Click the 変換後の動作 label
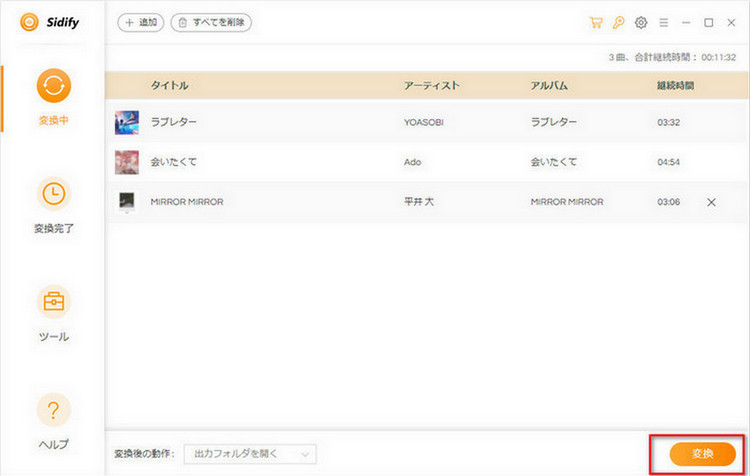Screen dimensions: 750x476 (x=144, y=454)
